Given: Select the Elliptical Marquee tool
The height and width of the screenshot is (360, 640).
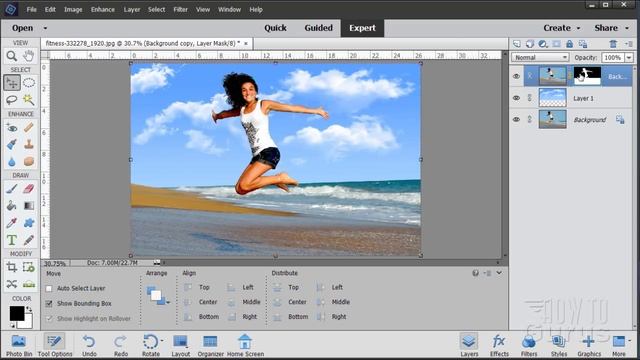Looking at the screenshot, I should pyautogui.click(x=29, y=83).
